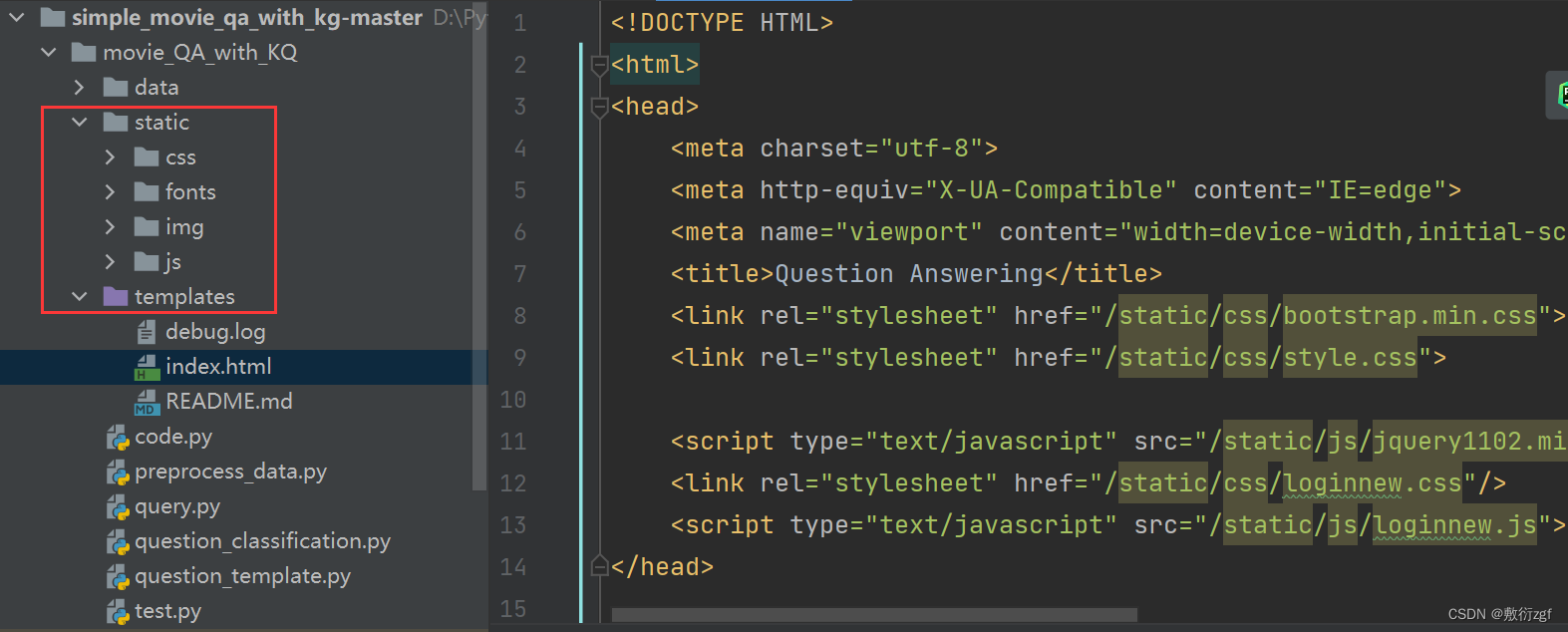This screenshot has height=632, width=1568.
Task: Click the question_classification.py Python icon
Action: pos(118,541)
